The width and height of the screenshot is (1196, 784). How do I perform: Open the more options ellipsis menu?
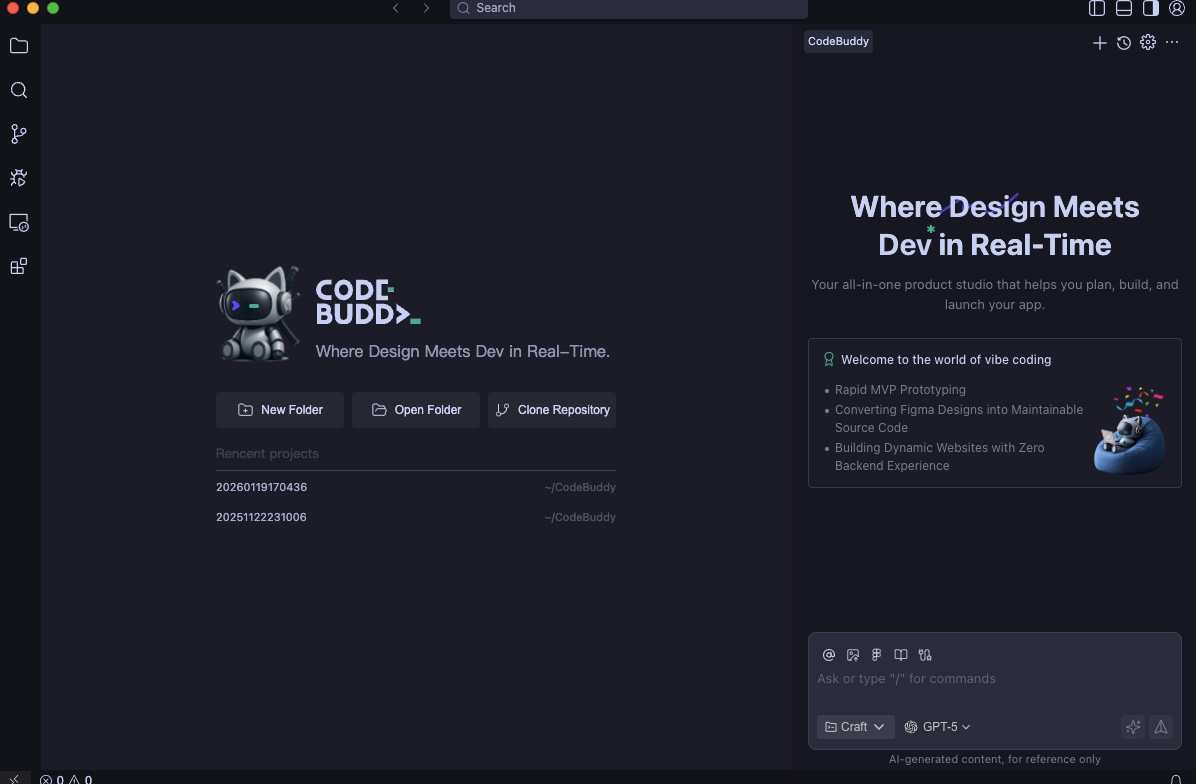(x=1172, y=43)
